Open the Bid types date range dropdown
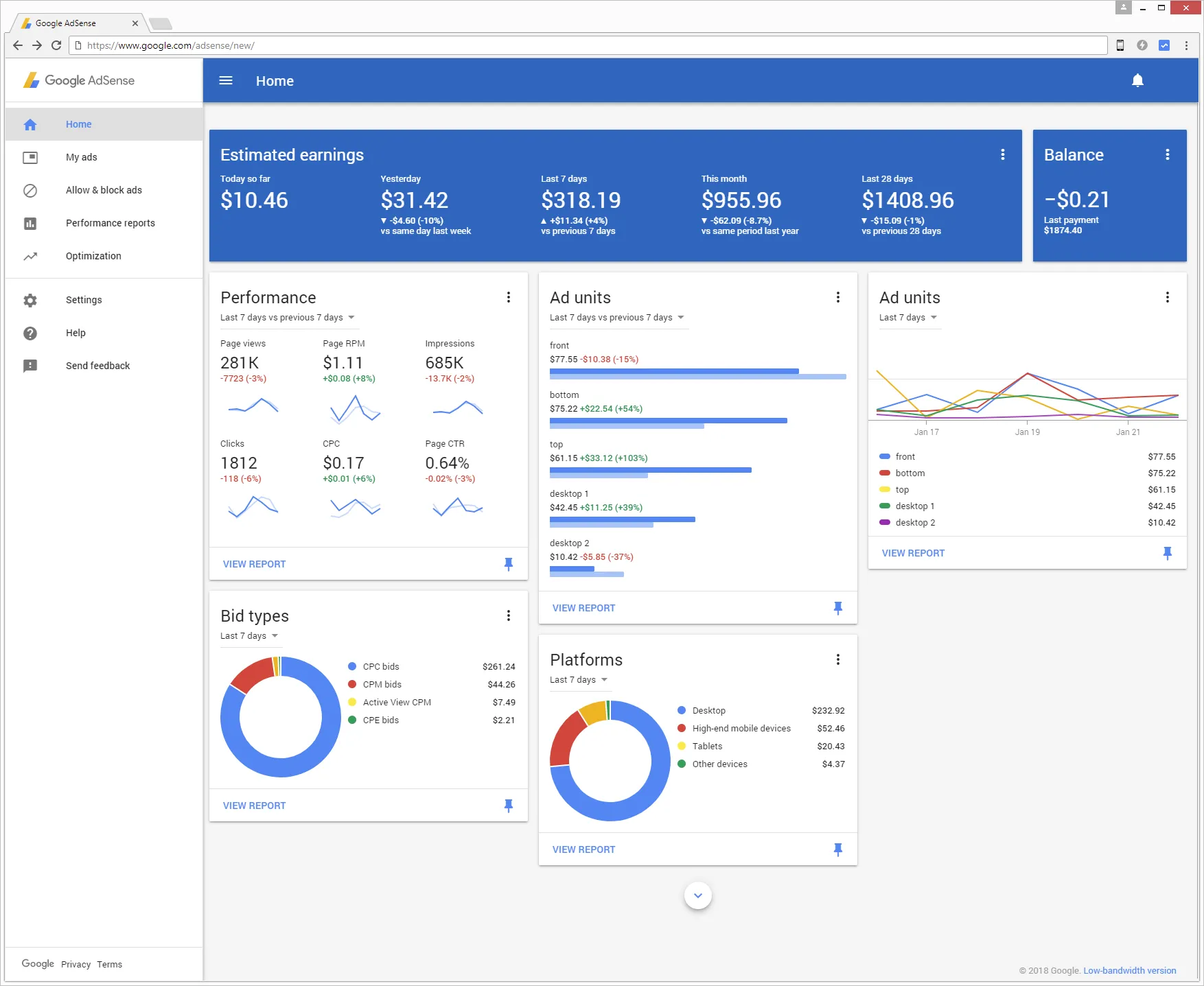This screenshot has height=986, width=1204. point(251,635)
